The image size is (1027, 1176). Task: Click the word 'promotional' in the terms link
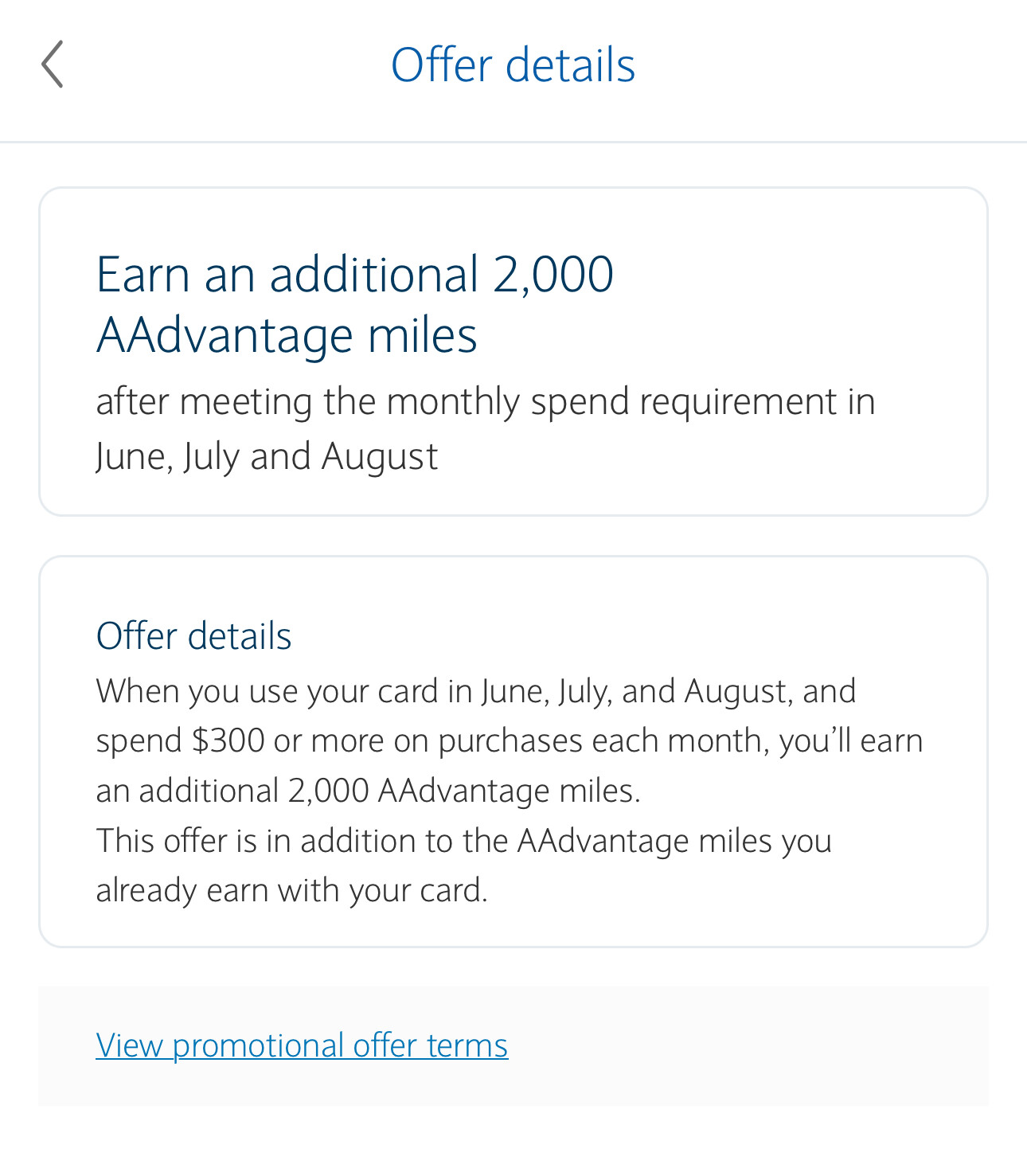[x=258, y=1045]
